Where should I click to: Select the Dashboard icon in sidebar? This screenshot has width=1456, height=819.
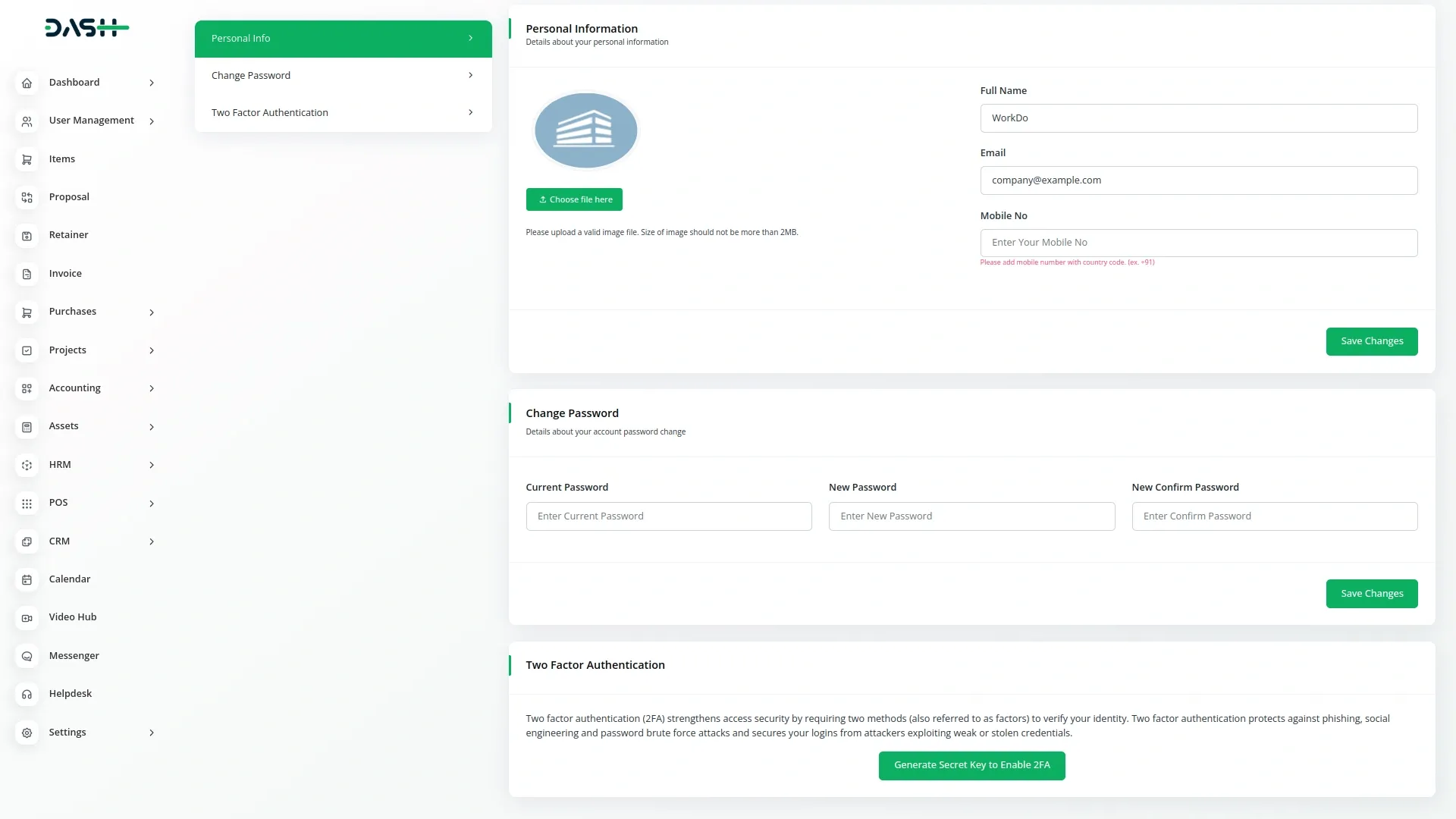[27, 83]
